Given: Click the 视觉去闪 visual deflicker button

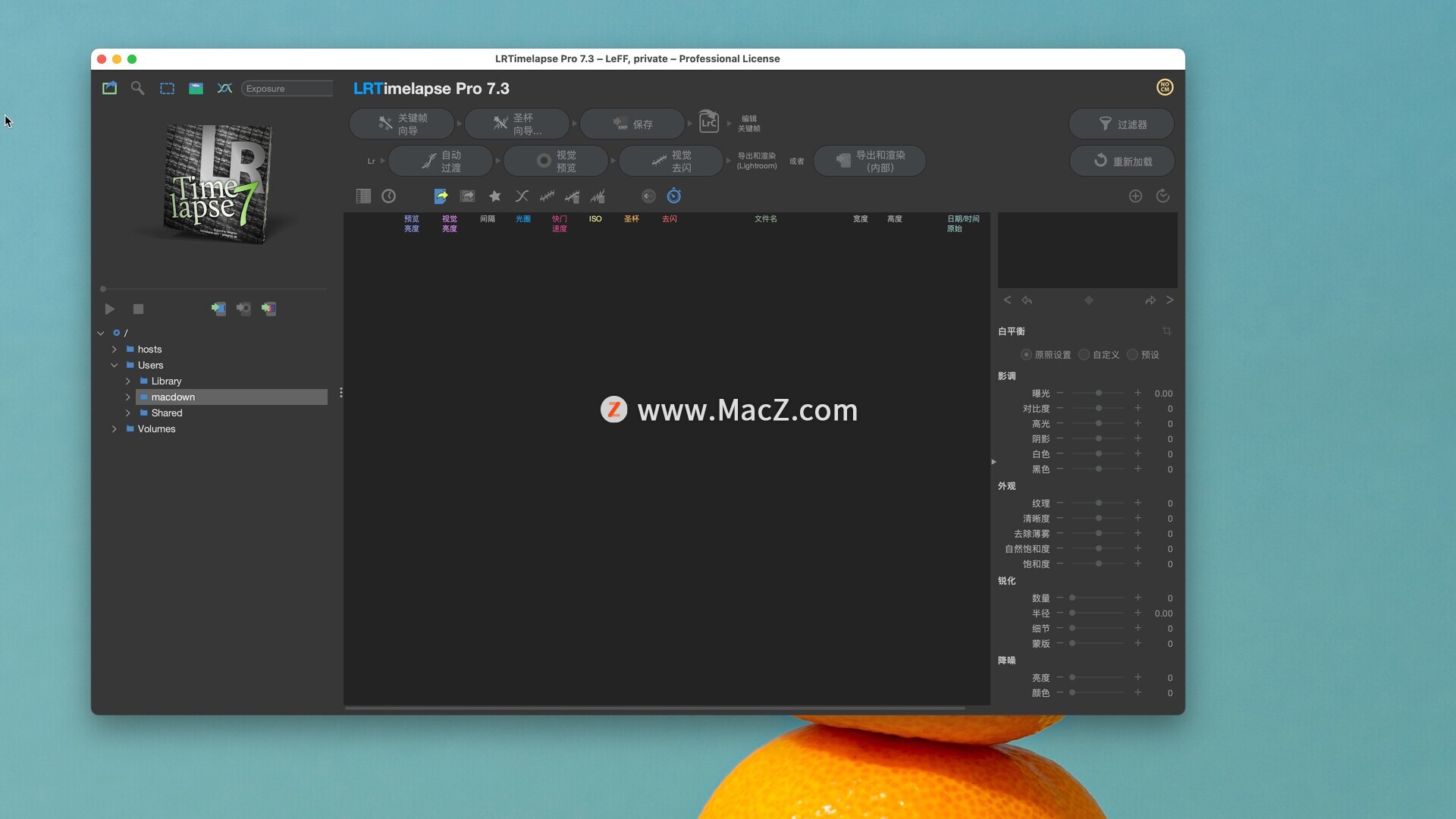Looking at the screenshot, I should [671, 161].
